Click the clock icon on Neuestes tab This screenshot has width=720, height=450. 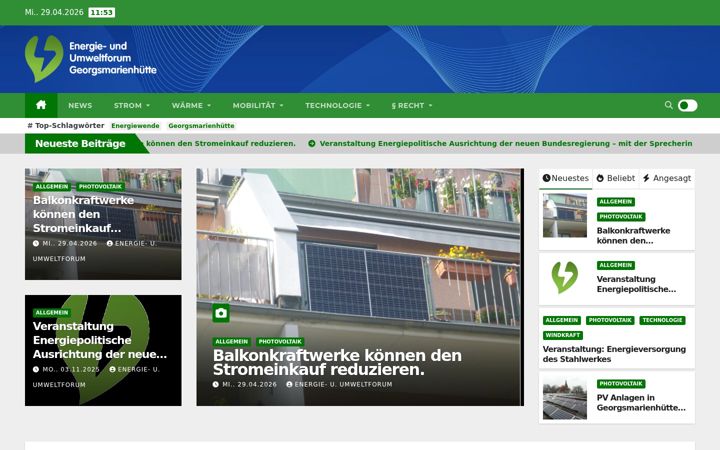pyautogui.click(x=546, y=178)
